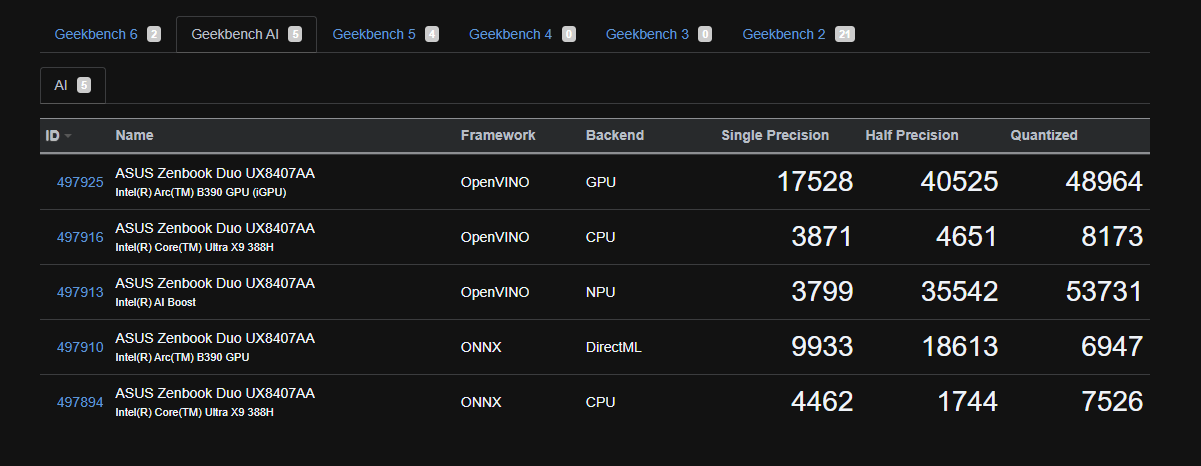
Task: Click the Intel(R) AI Boost subtitle
Action: click(x=155, y=302)
